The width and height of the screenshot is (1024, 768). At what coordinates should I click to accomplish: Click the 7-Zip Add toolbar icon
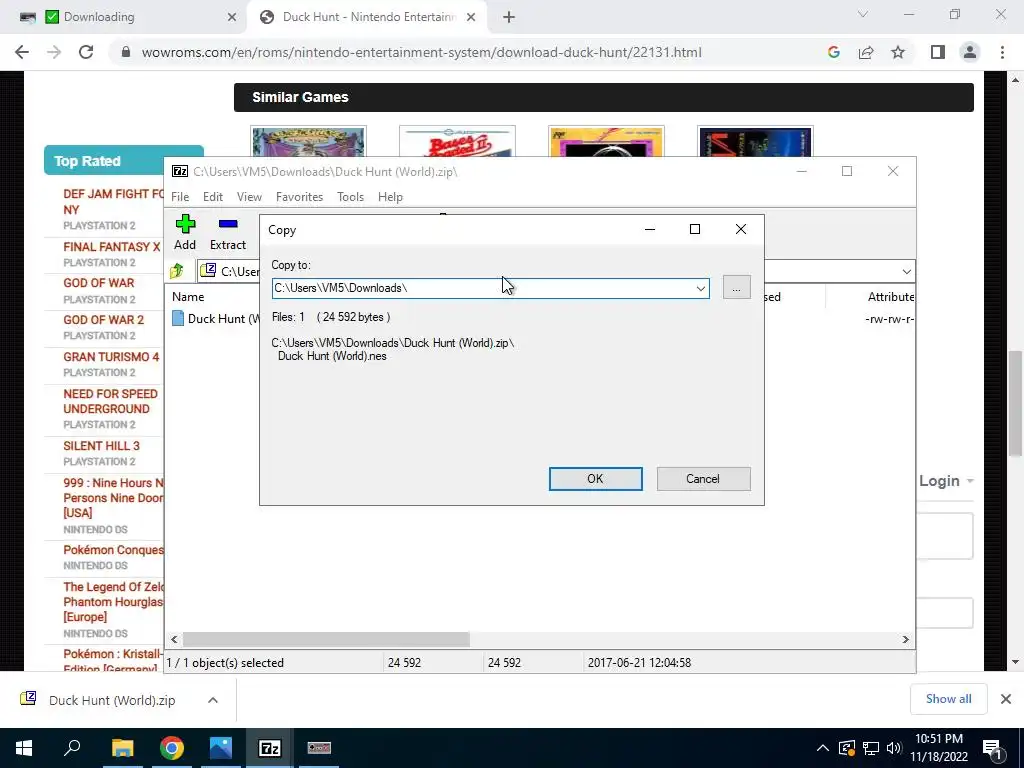(x=185, y=232)
